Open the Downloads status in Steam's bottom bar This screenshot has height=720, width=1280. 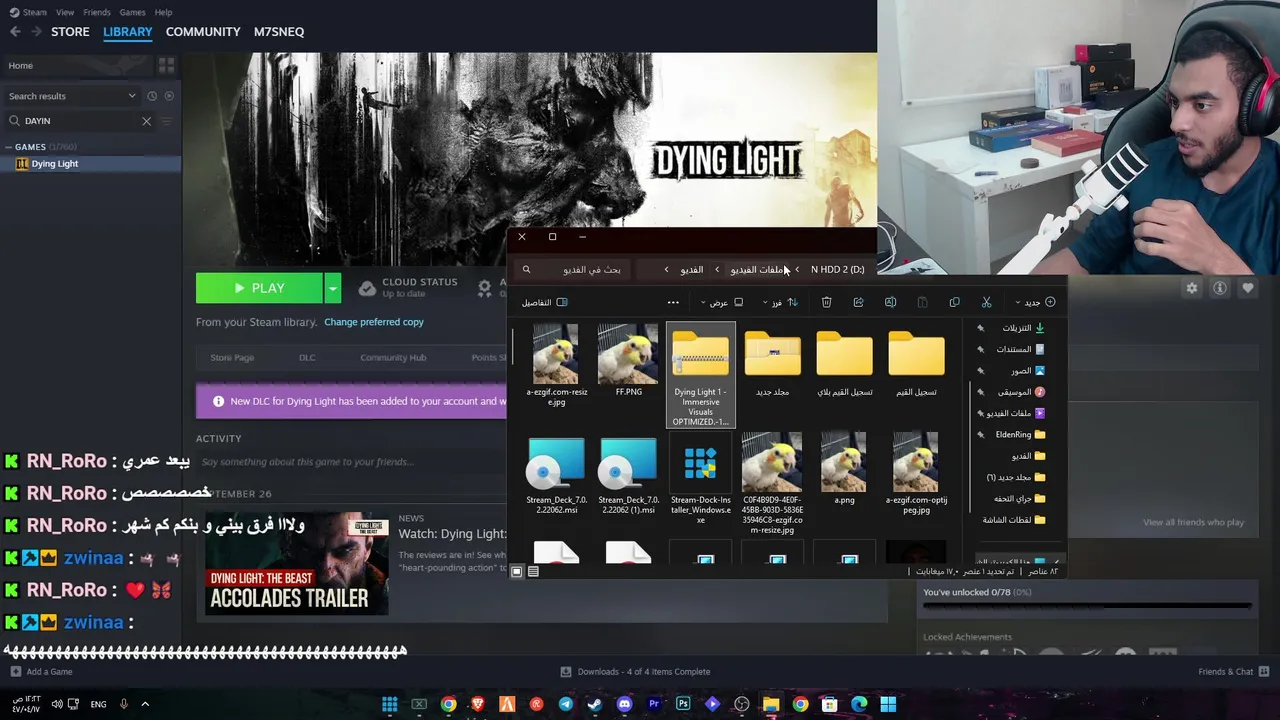636,672
